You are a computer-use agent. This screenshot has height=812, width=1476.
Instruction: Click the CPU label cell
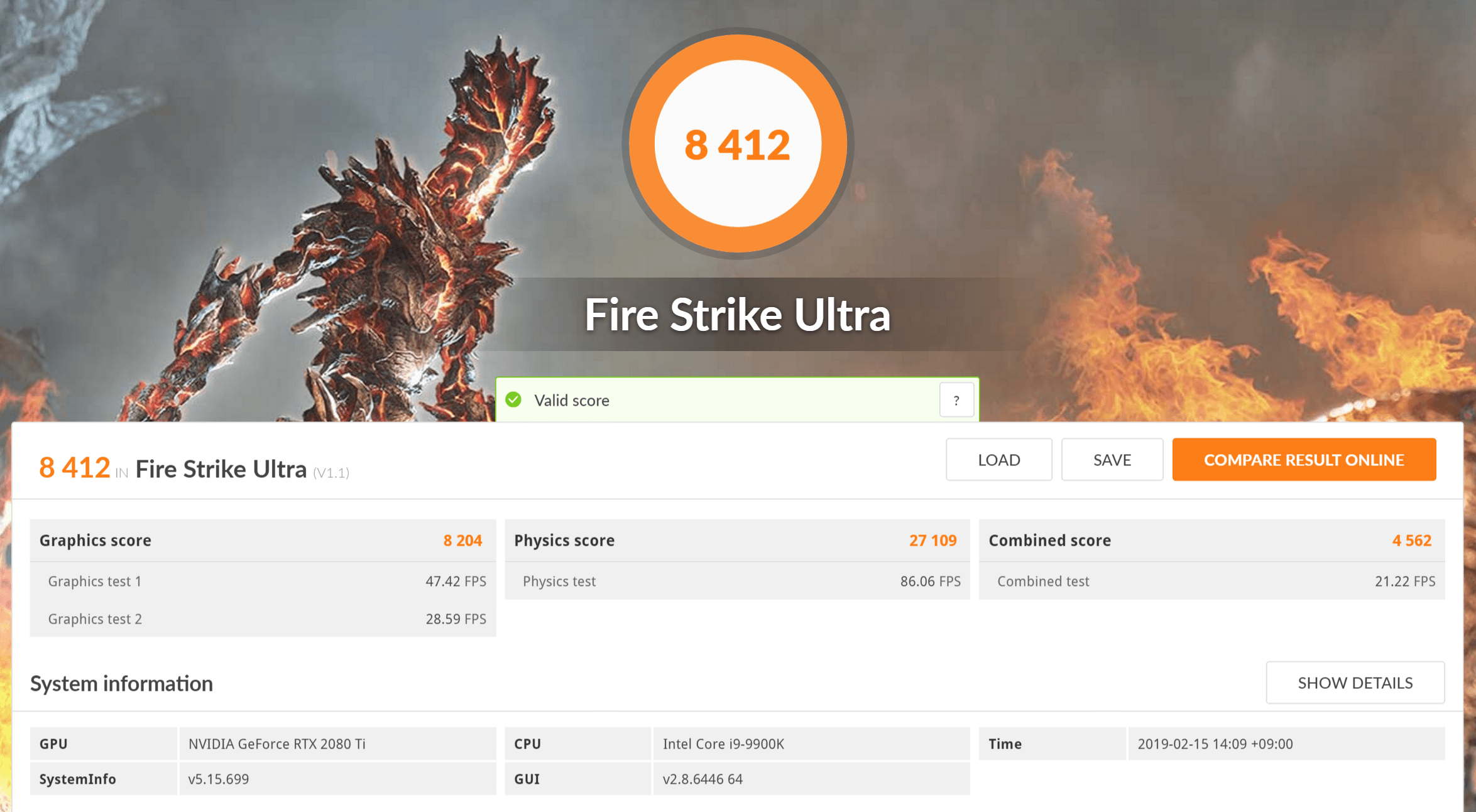tap(578, 744)
